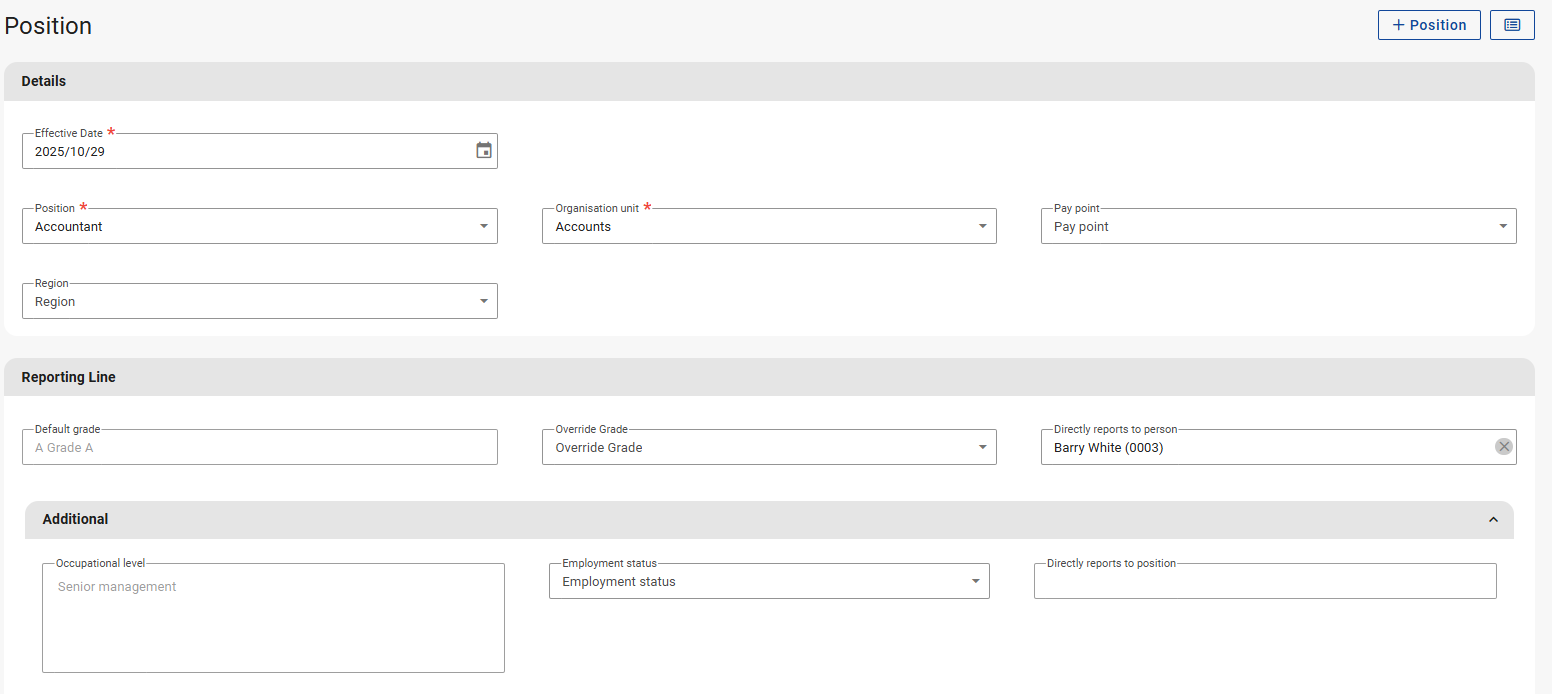Clear the Directly reports to person field
Screen dimensions: 1552x694
[1503, 447]
